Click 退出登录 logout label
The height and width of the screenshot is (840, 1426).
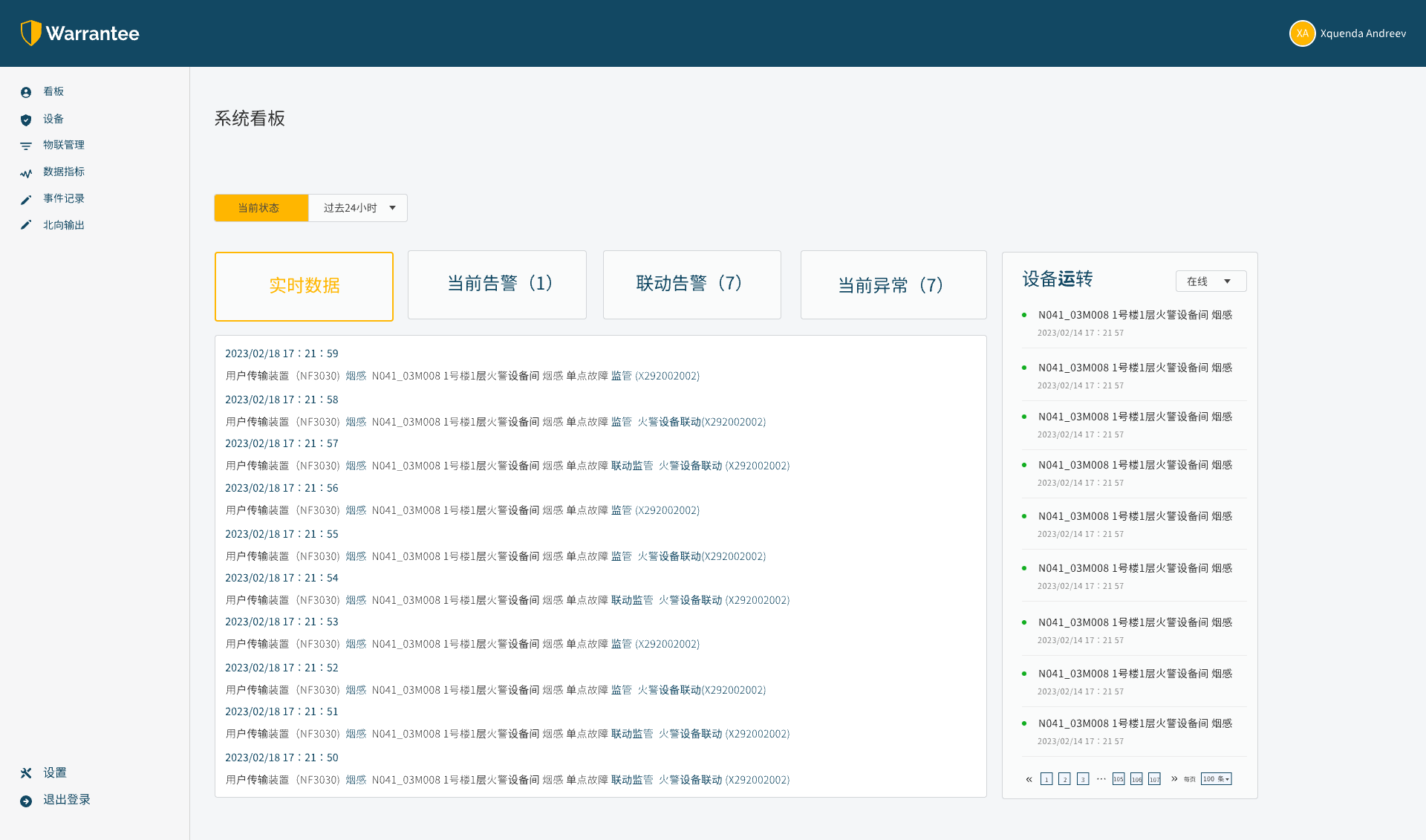tap(67, 799)
